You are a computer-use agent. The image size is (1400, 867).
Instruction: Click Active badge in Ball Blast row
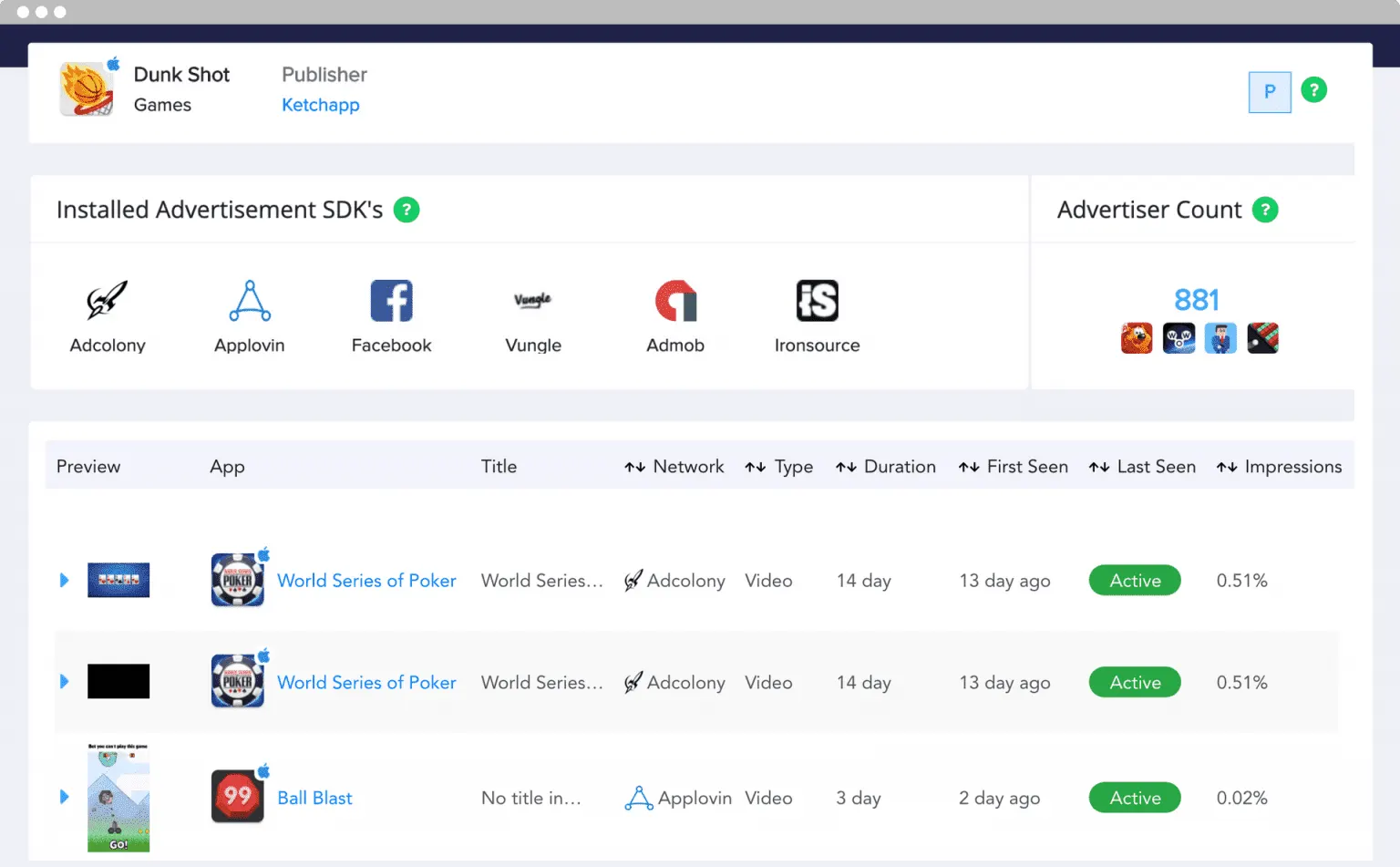point(1135,798)
